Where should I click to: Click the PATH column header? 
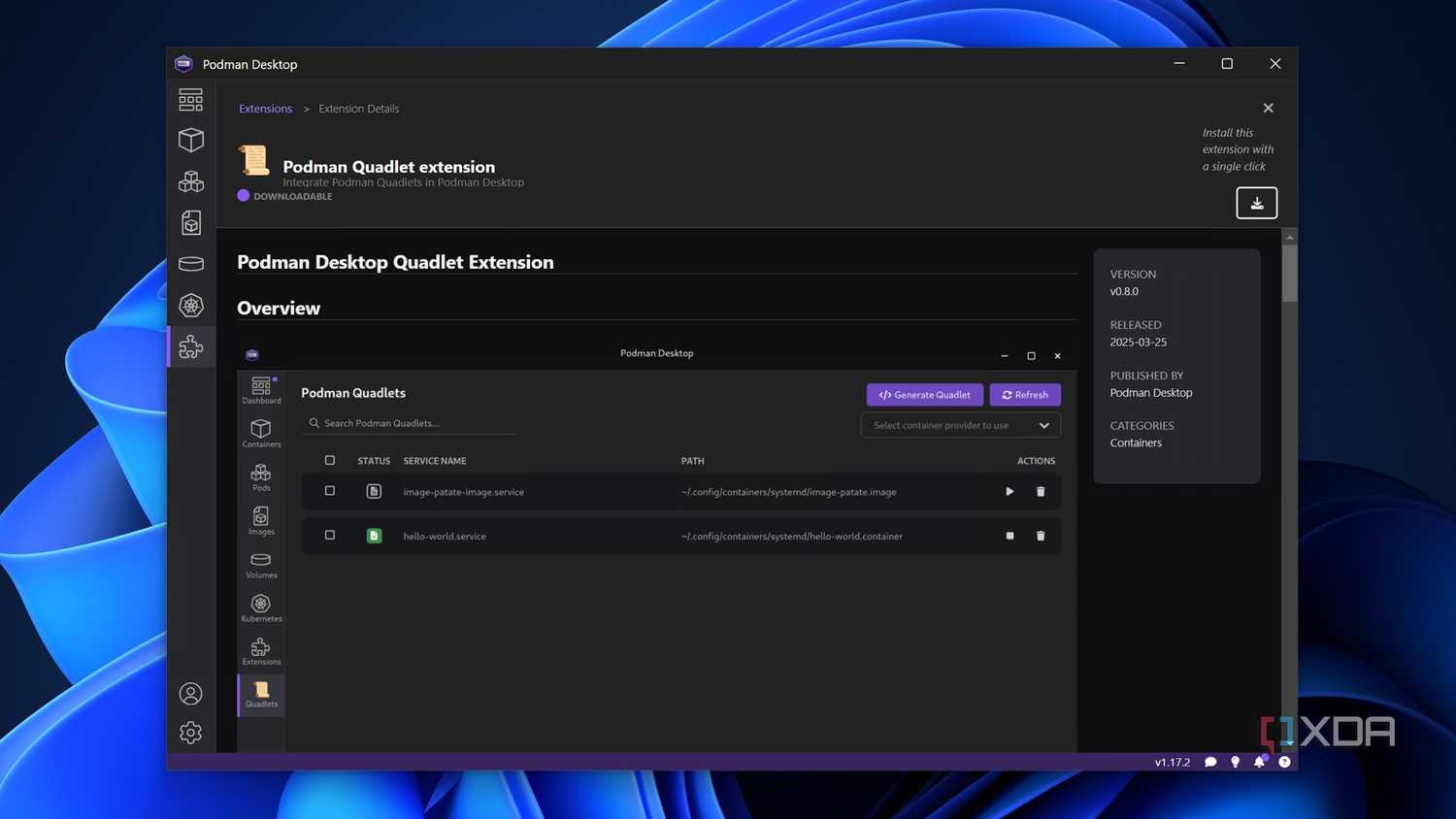[692, 461]
